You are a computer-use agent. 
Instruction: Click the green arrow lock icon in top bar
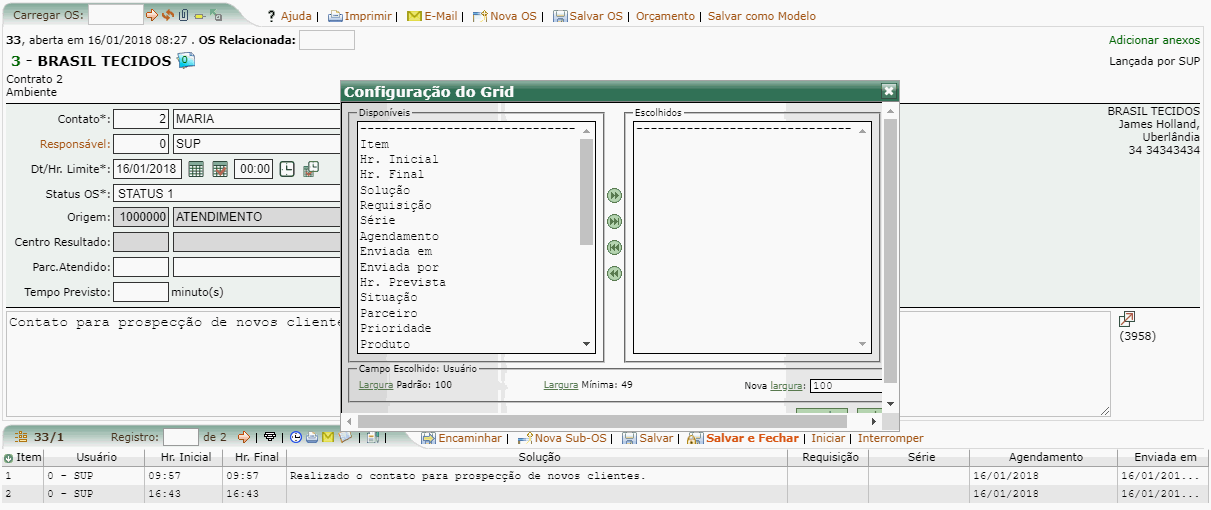[x=216, y=16]
